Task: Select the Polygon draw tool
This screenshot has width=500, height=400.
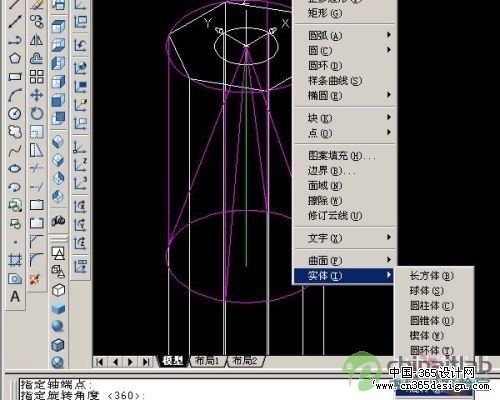Action: [x=15, y=58]
